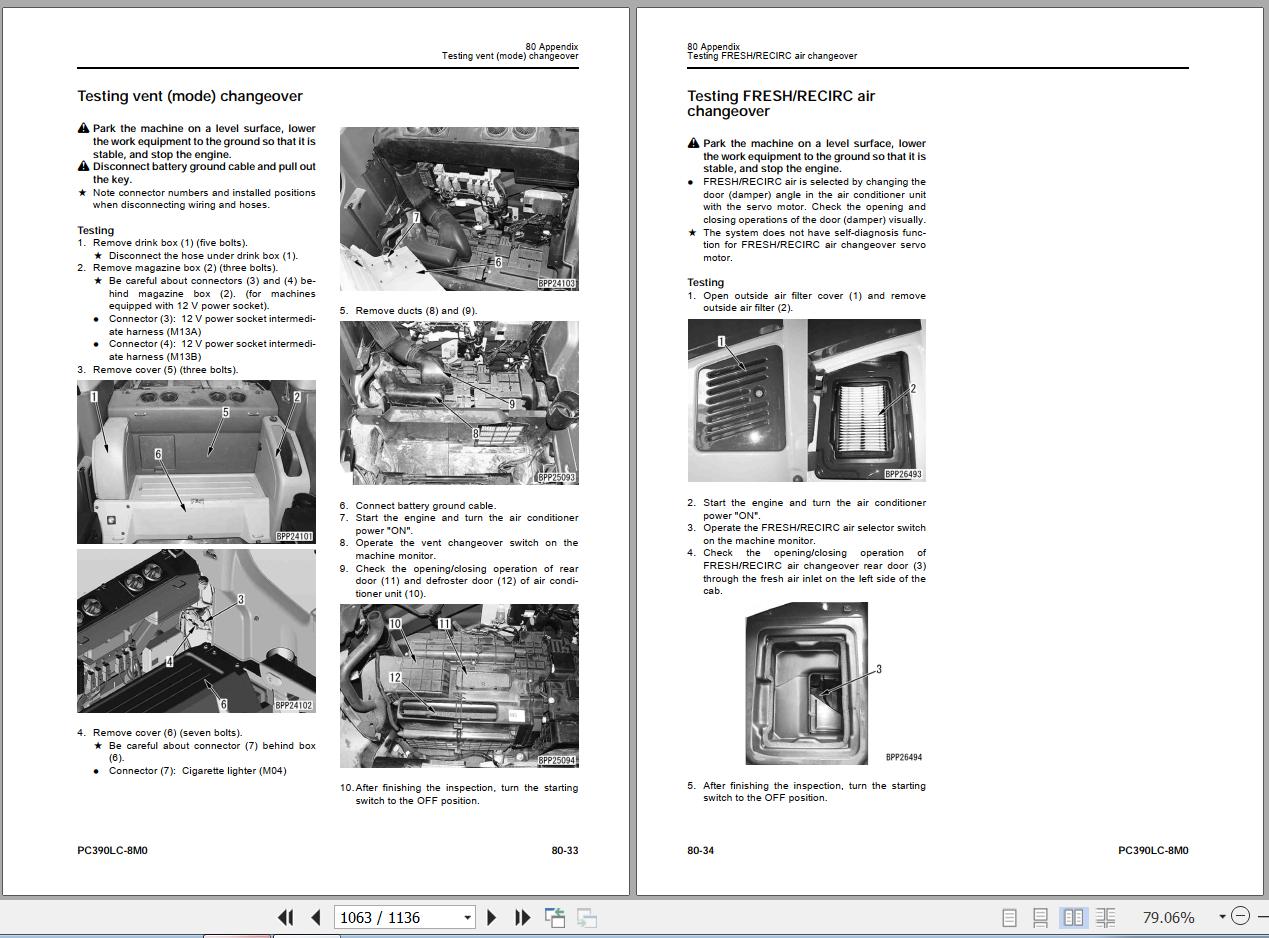Open the zoom level dropdown arrow
The height and width of the screenshot is (938, 1269).
tap(1222, 917)
